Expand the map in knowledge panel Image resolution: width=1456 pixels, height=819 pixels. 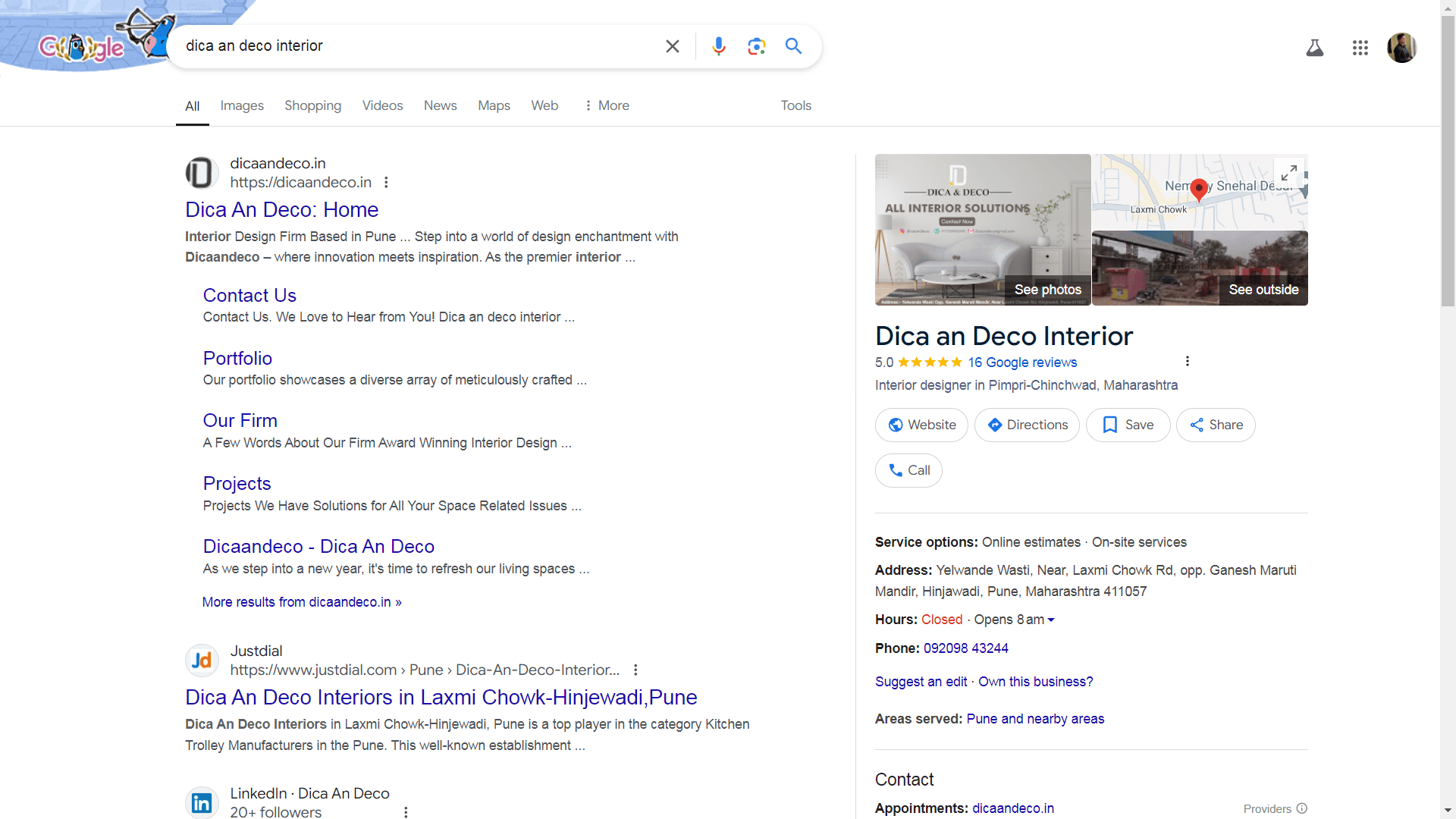point(1289,173)
